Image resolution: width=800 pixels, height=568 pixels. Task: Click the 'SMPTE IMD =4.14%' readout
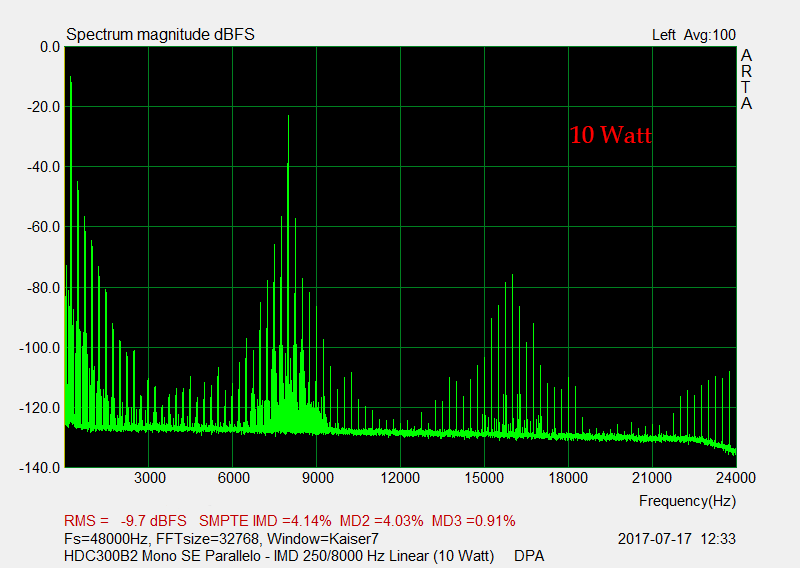265,521
